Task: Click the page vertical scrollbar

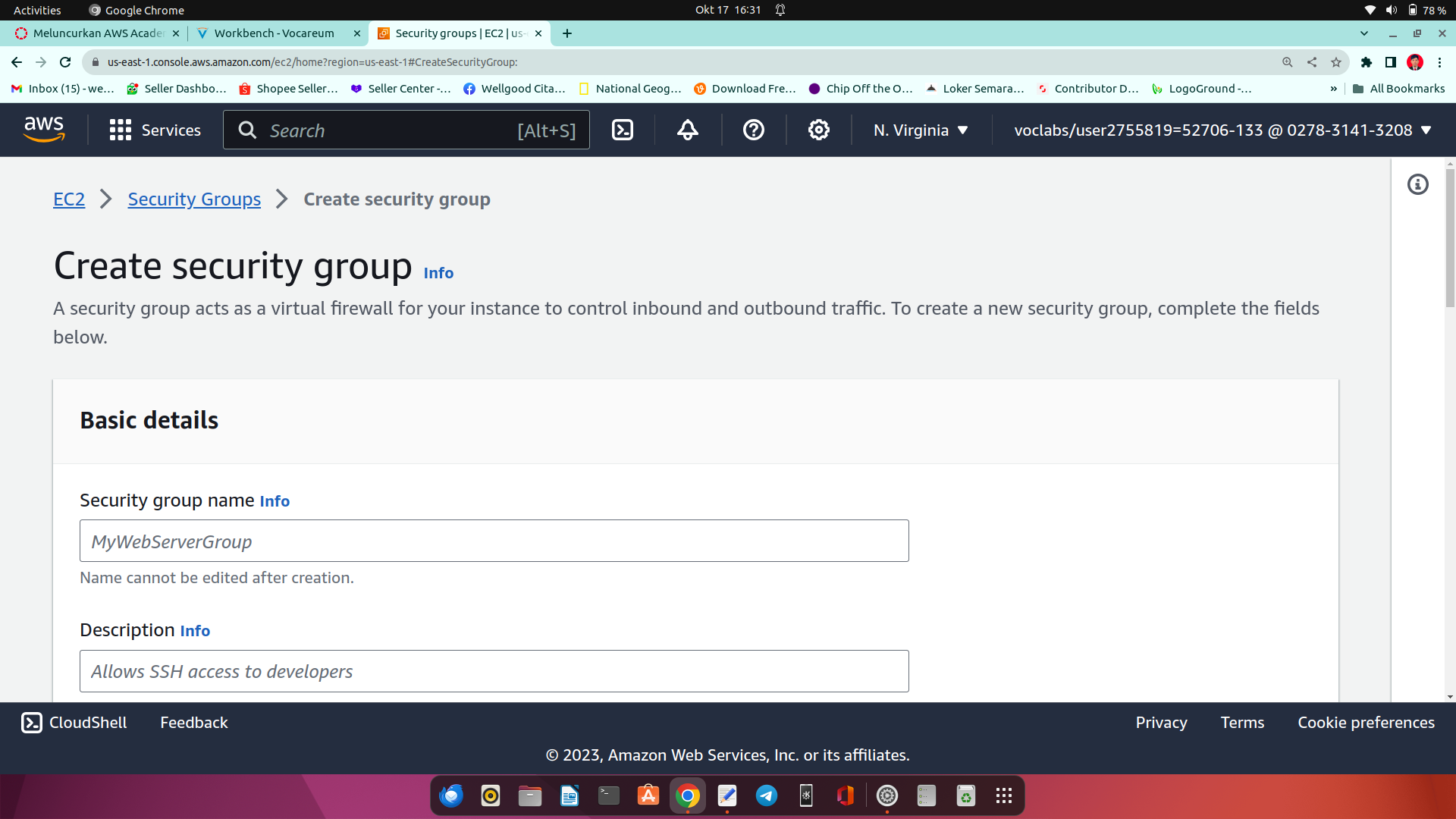Action: 1449,239
